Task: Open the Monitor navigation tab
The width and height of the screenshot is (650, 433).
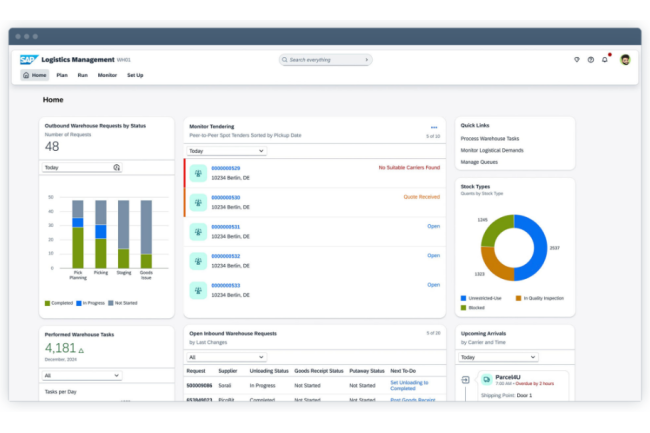Action: 107,75
